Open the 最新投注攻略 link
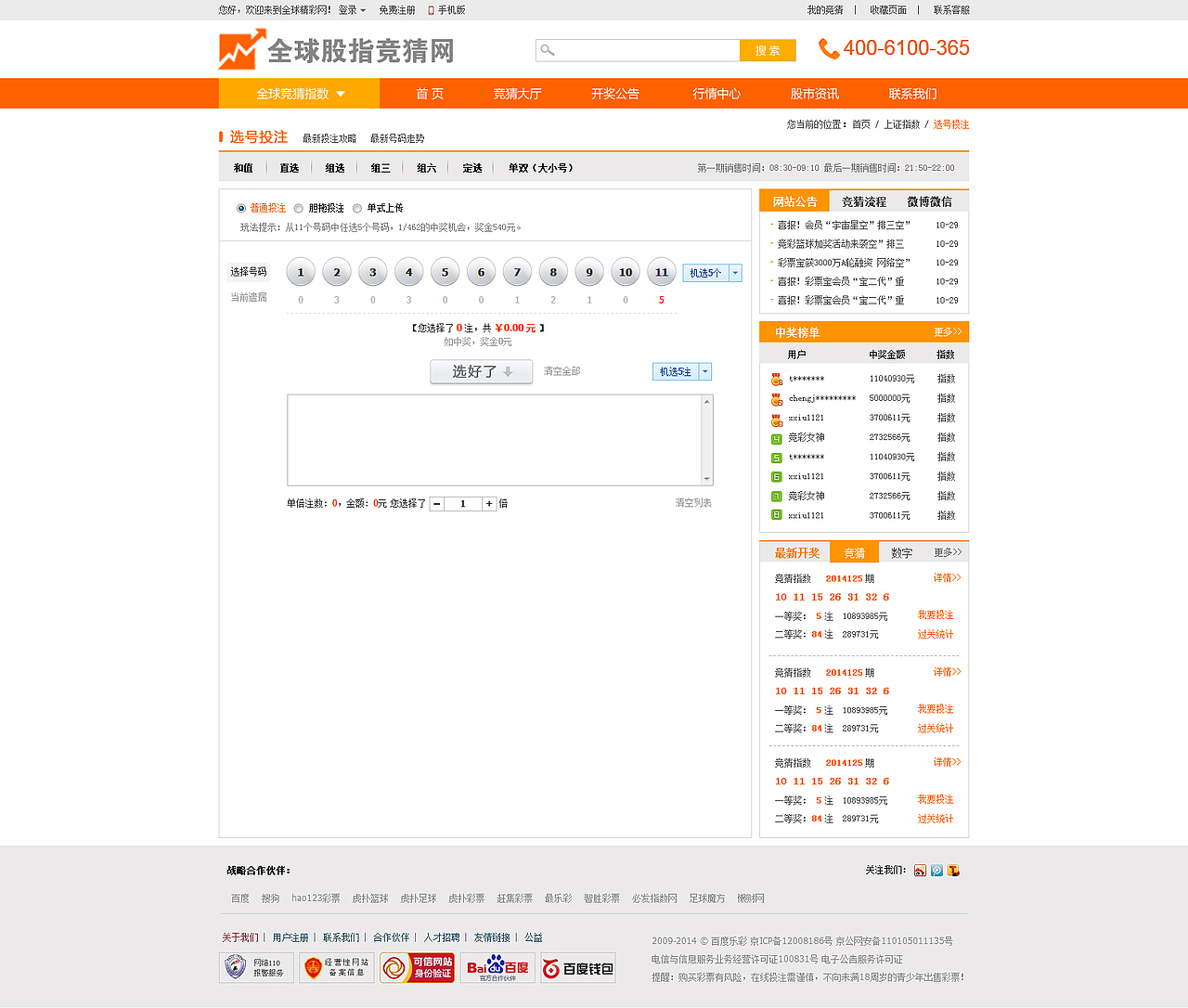 click(x=329, y=138)
